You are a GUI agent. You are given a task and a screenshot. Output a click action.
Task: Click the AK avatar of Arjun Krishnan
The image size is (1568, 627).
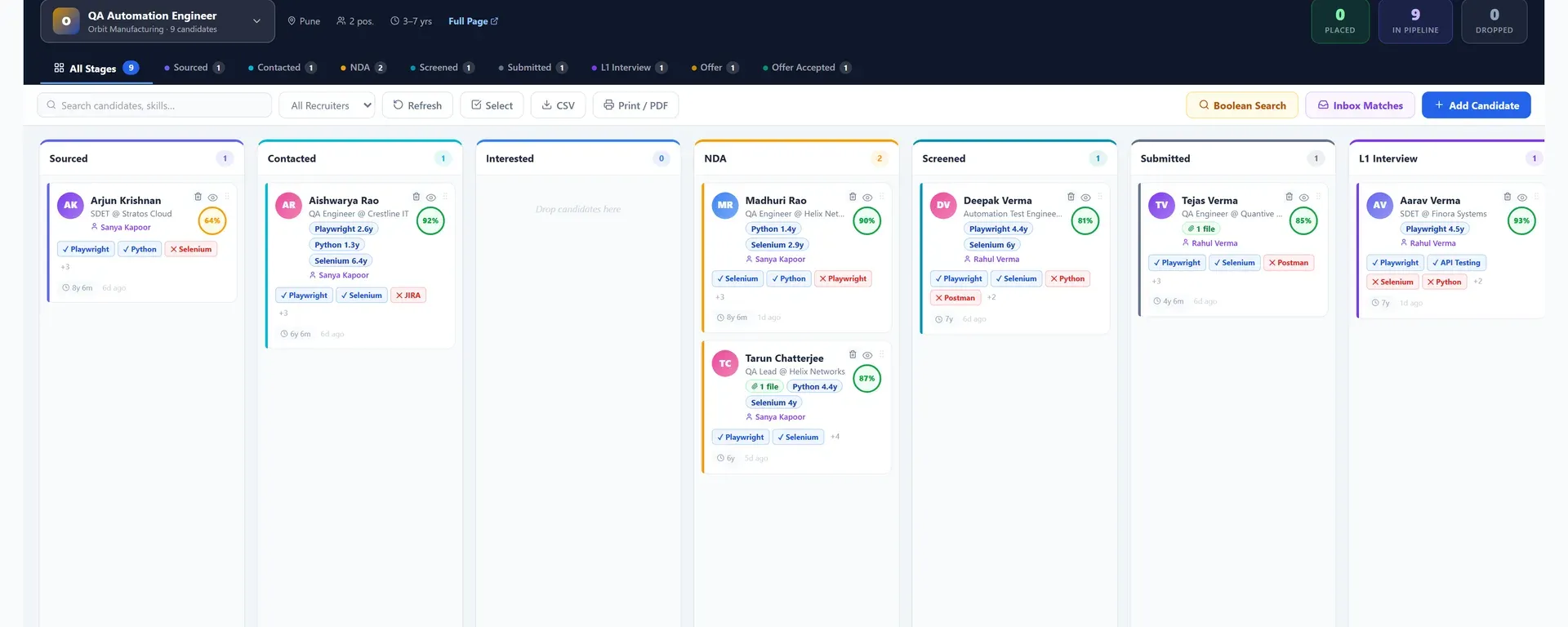(71, 205)
